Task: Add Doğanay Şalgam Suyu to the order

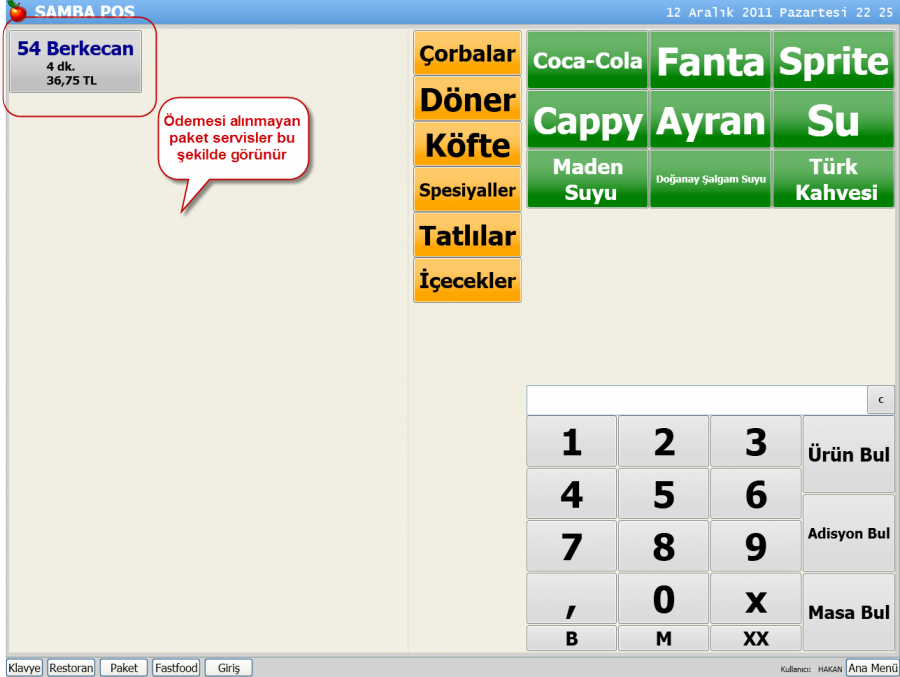Action: pos(711,179)
